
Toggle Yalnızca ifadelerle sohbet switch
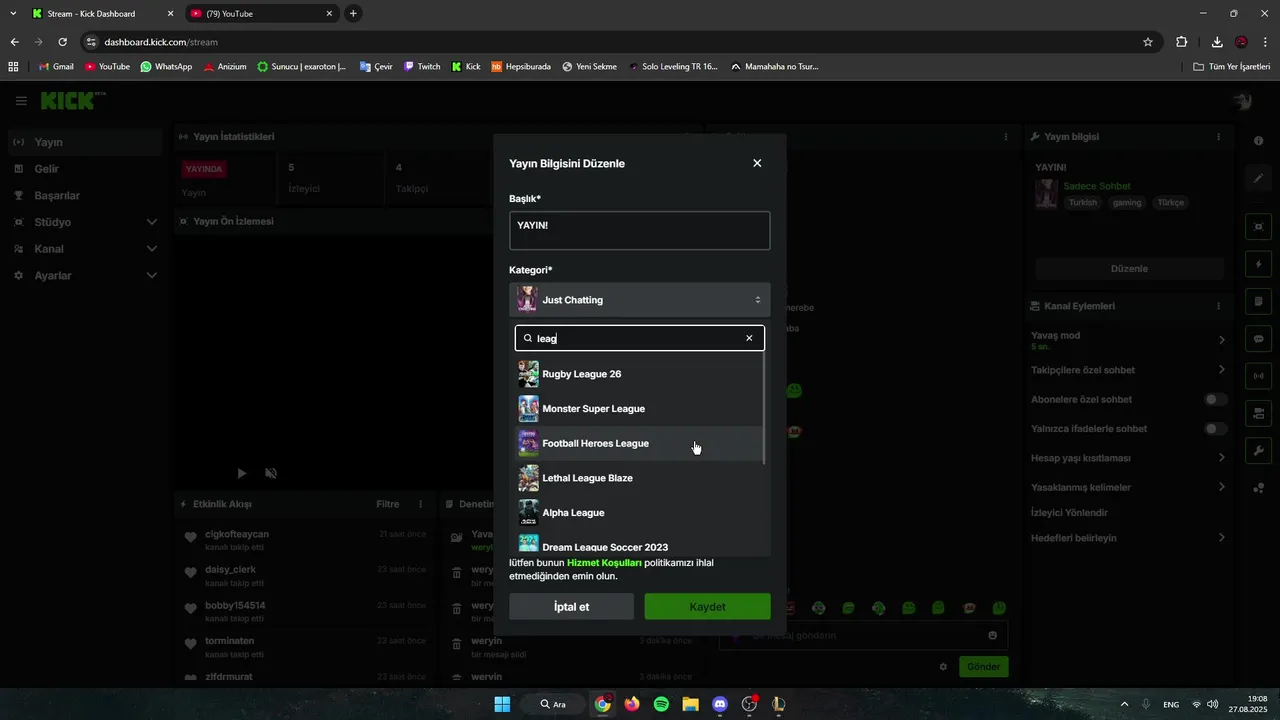pos(1216,428)
